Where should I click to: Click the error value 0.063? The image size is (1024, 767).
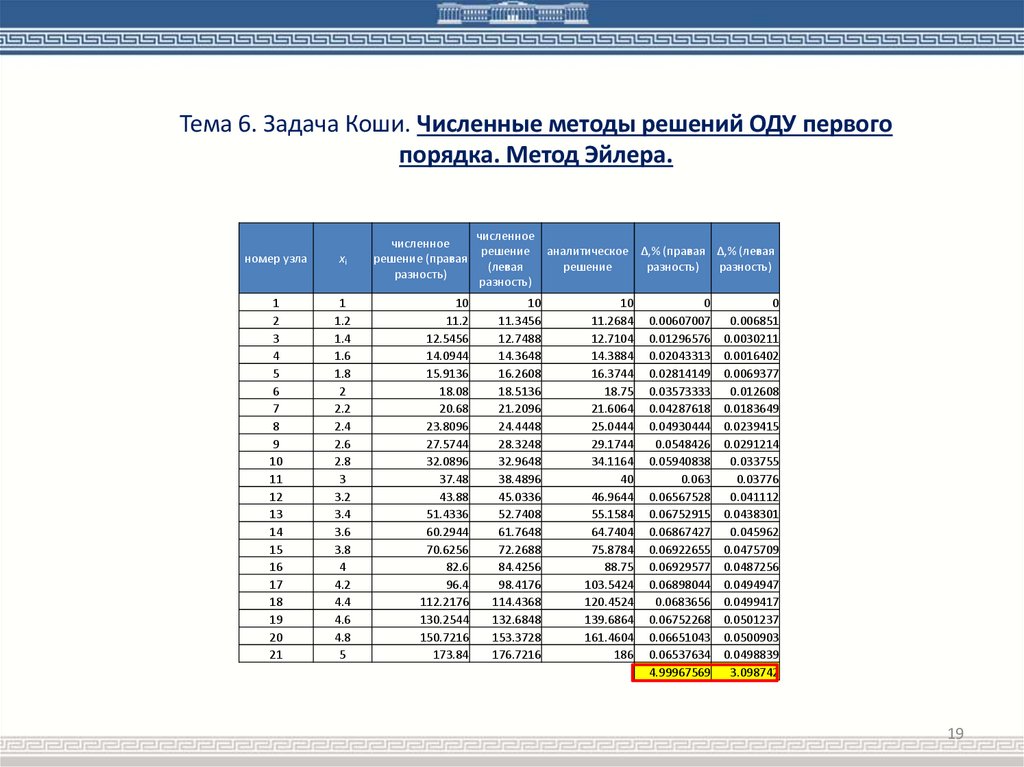pyautogui.click(x=673, y=479)
